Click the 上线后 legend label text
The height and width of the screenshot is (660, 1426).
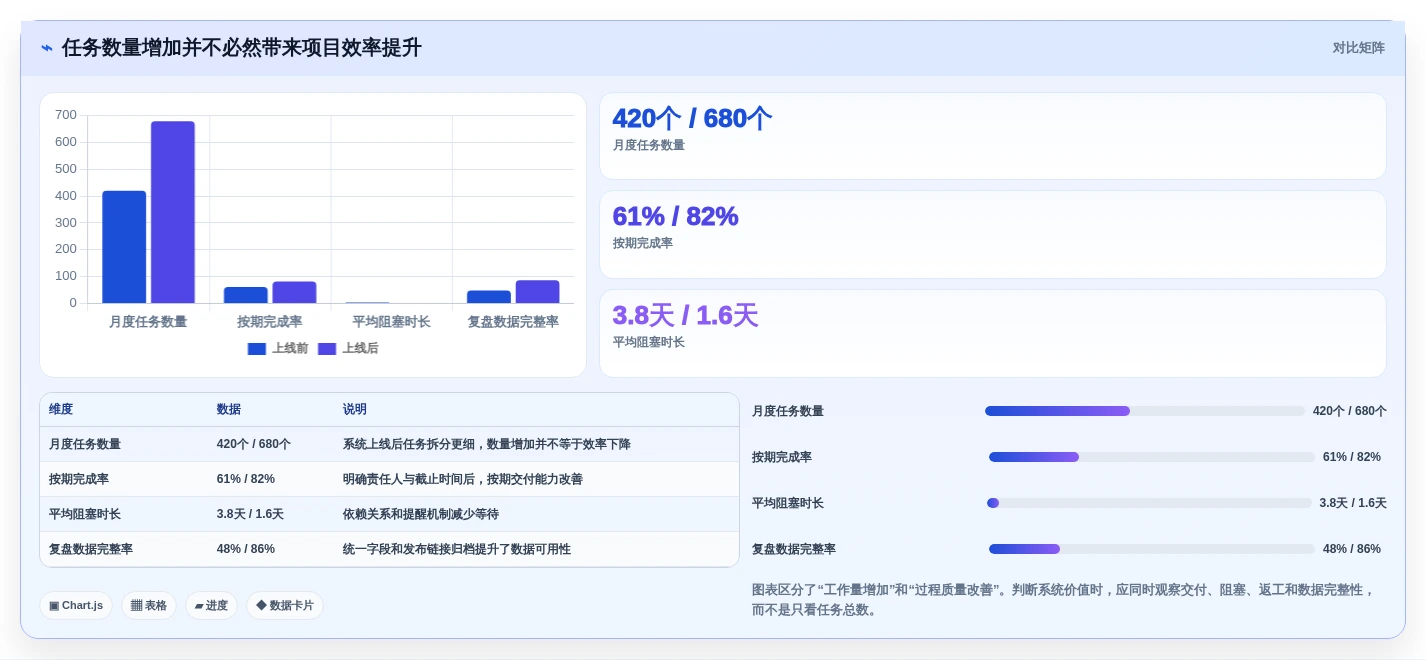tap(360, 349)
